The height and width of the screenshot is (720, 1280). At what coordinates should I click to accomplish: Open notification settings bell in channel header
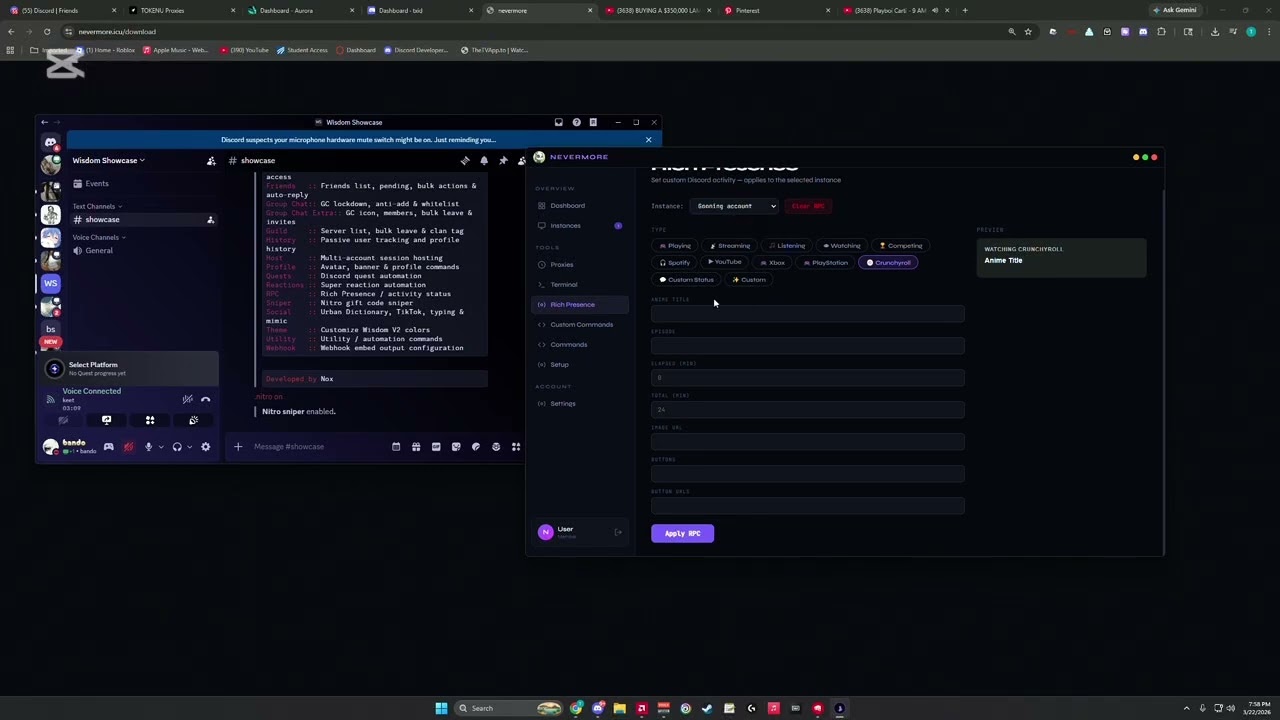[x=484, y=161]
